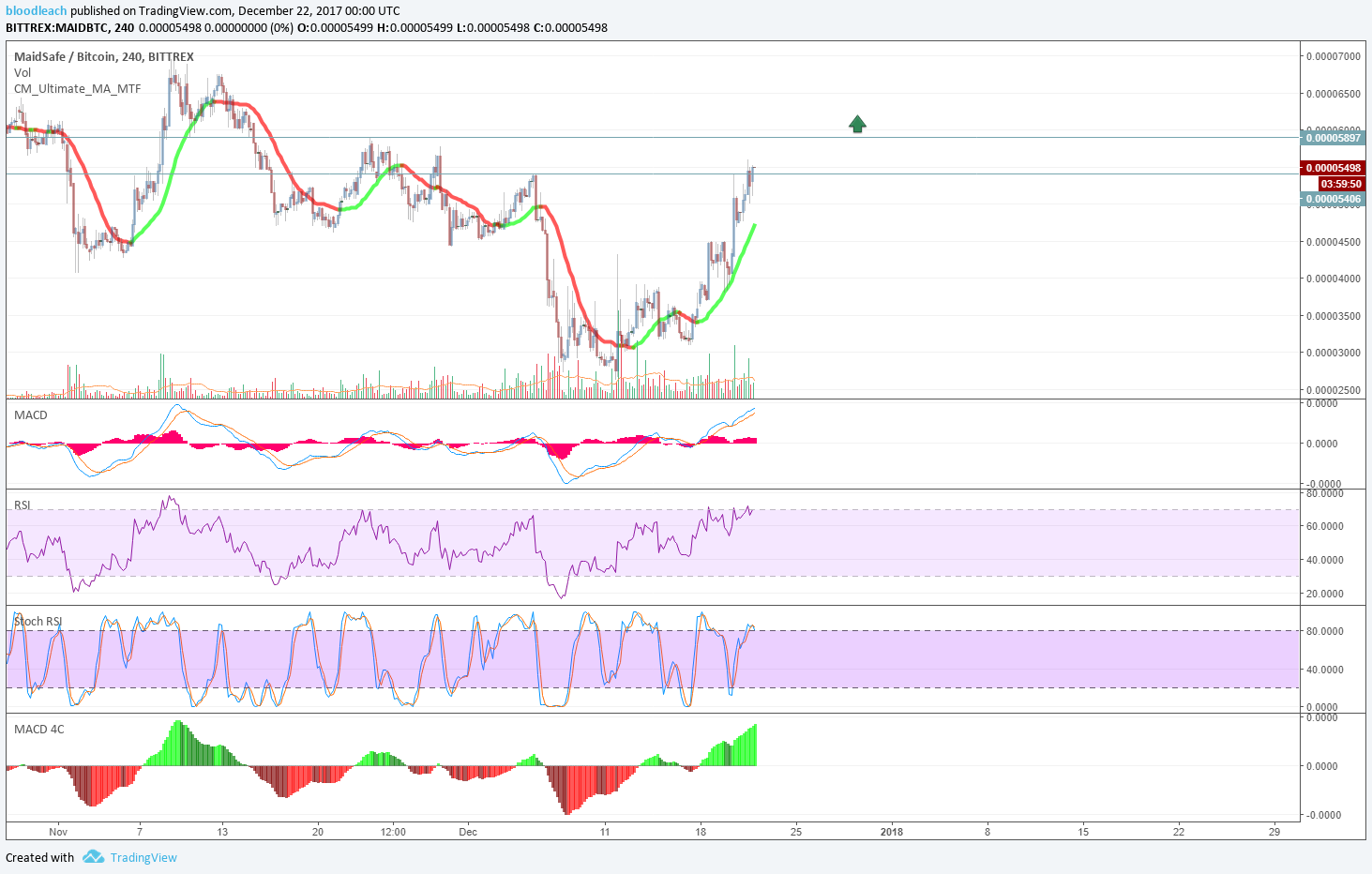Screen dimensions: 1372x874
Task: Click the 2018 label on time axis
Action: tap(892, 831)
